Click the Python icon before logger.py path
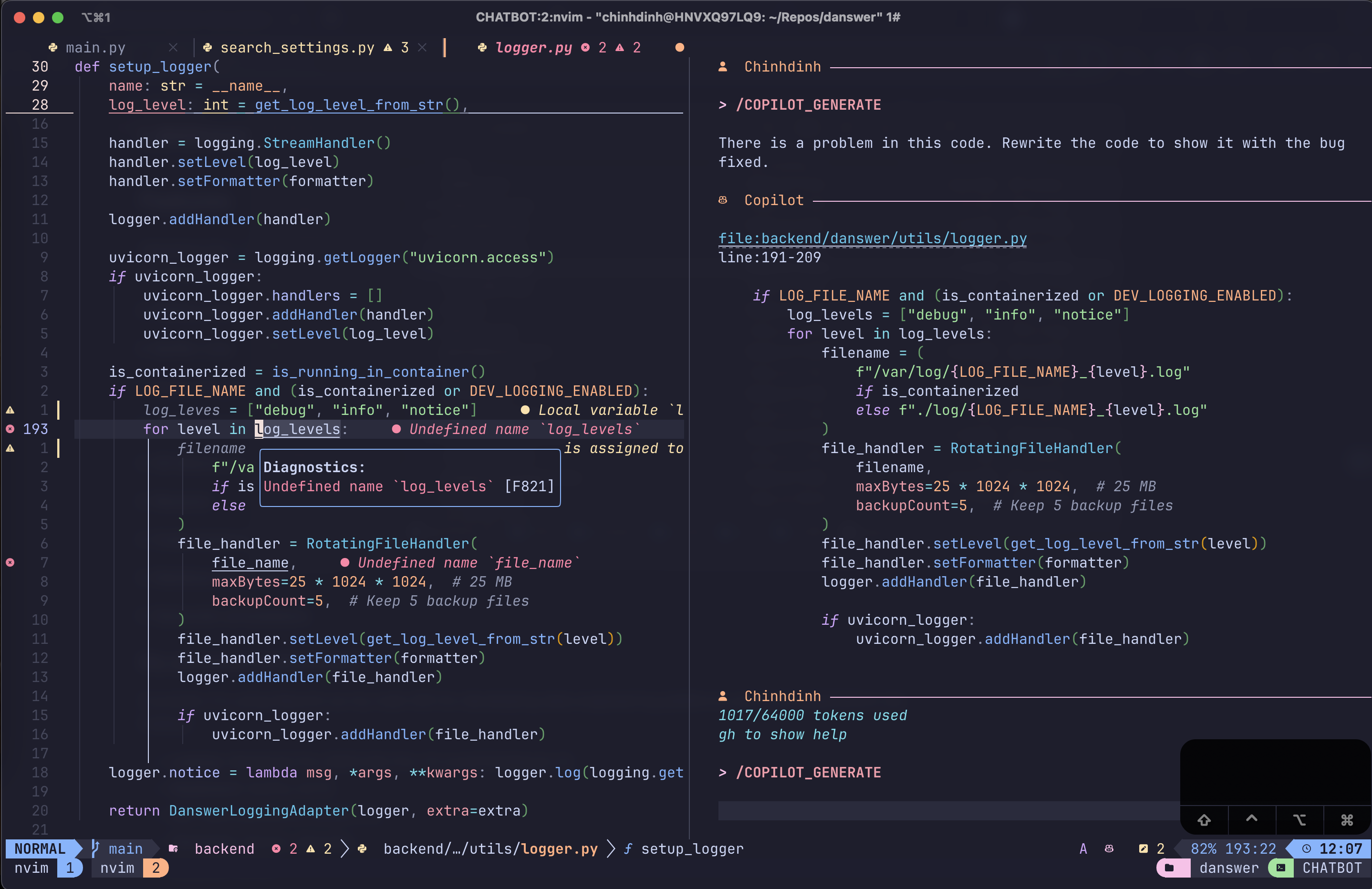Viewport: 1372px width, 889px height. coord(363,848)
